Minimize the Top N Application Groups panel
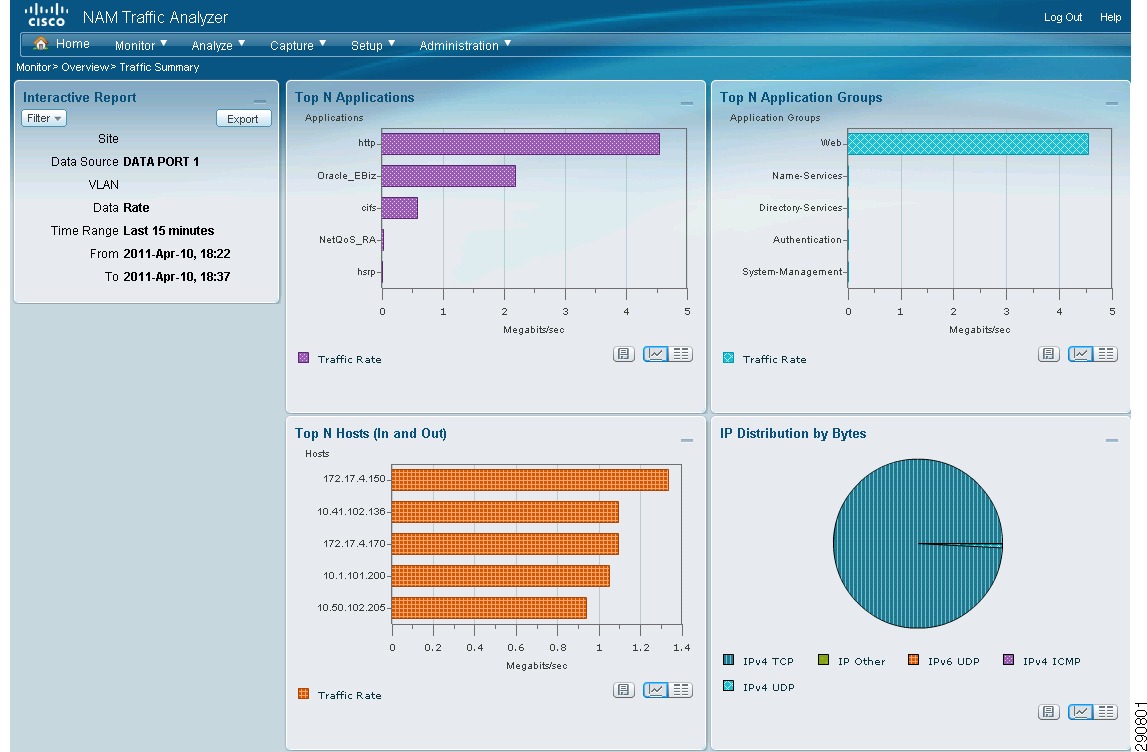The image size is (1147, 752). (x=1111, y=104)
